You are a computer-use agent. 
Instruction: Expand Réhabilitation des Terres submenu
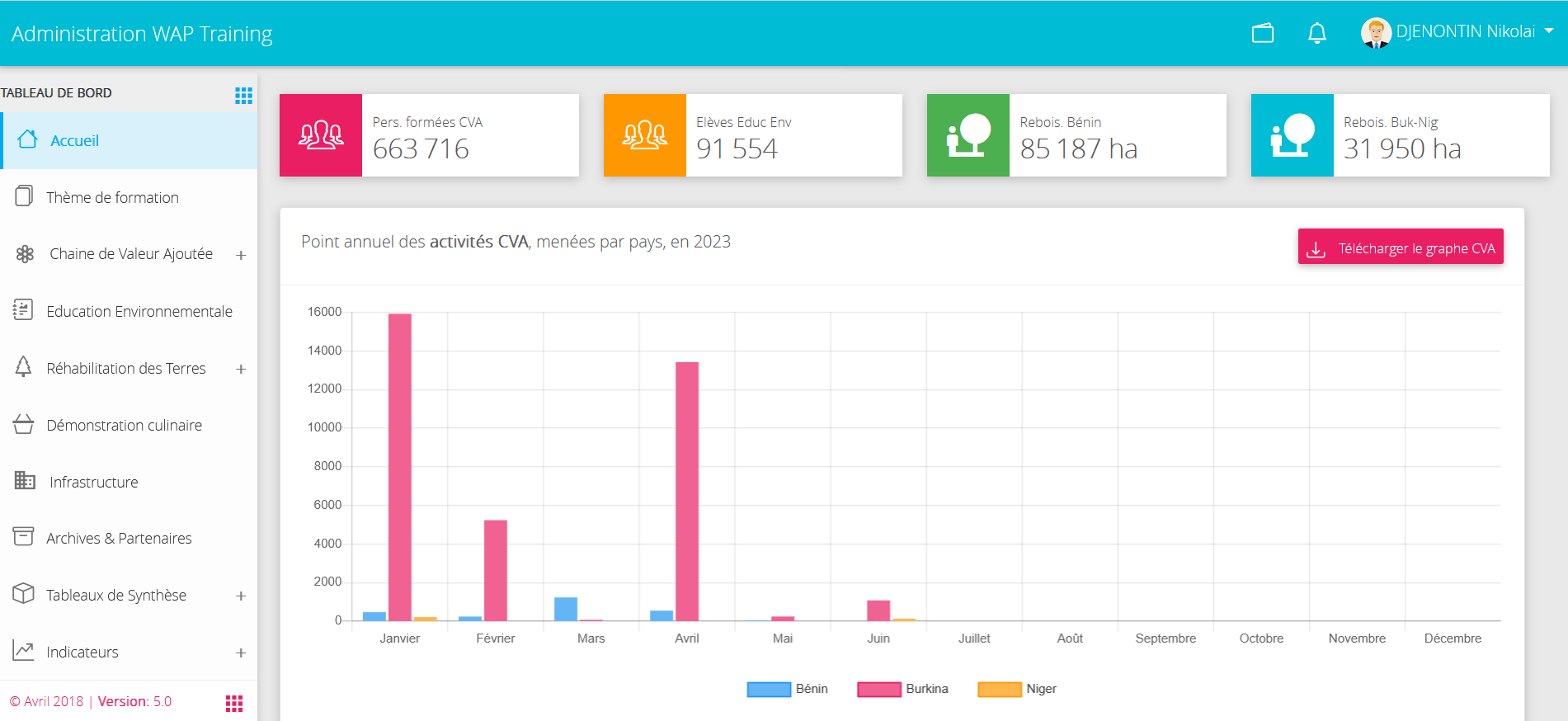click(x=241, y=369)
